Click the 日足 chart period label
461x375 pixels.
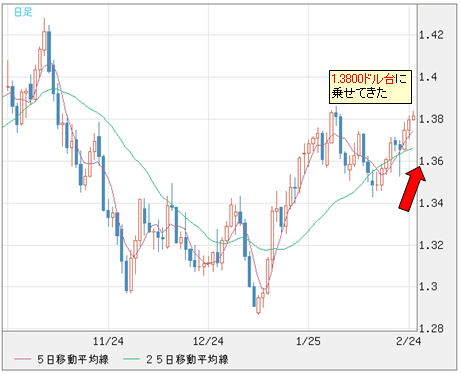(x=23, y=12)
